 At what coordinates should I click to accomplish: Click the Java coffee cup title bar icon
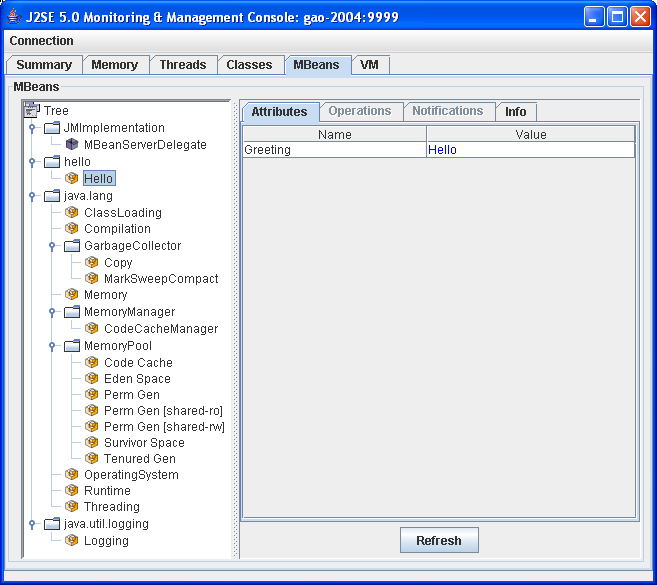coord(14,17)
